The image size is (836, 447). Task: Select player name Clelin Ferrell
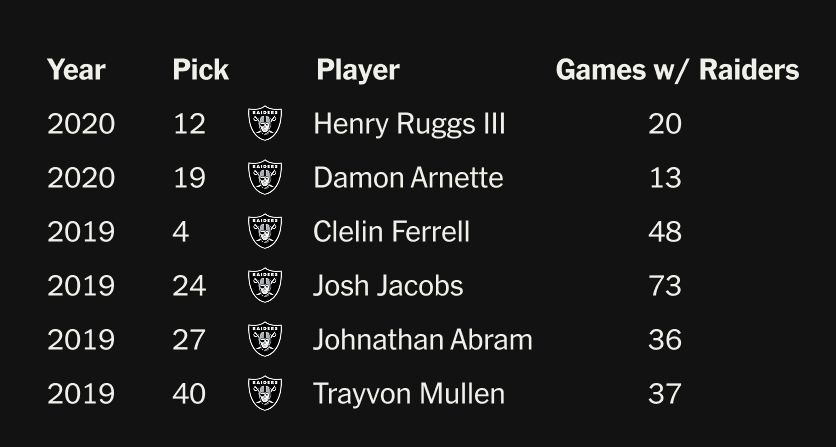click(x=391, y=232)
